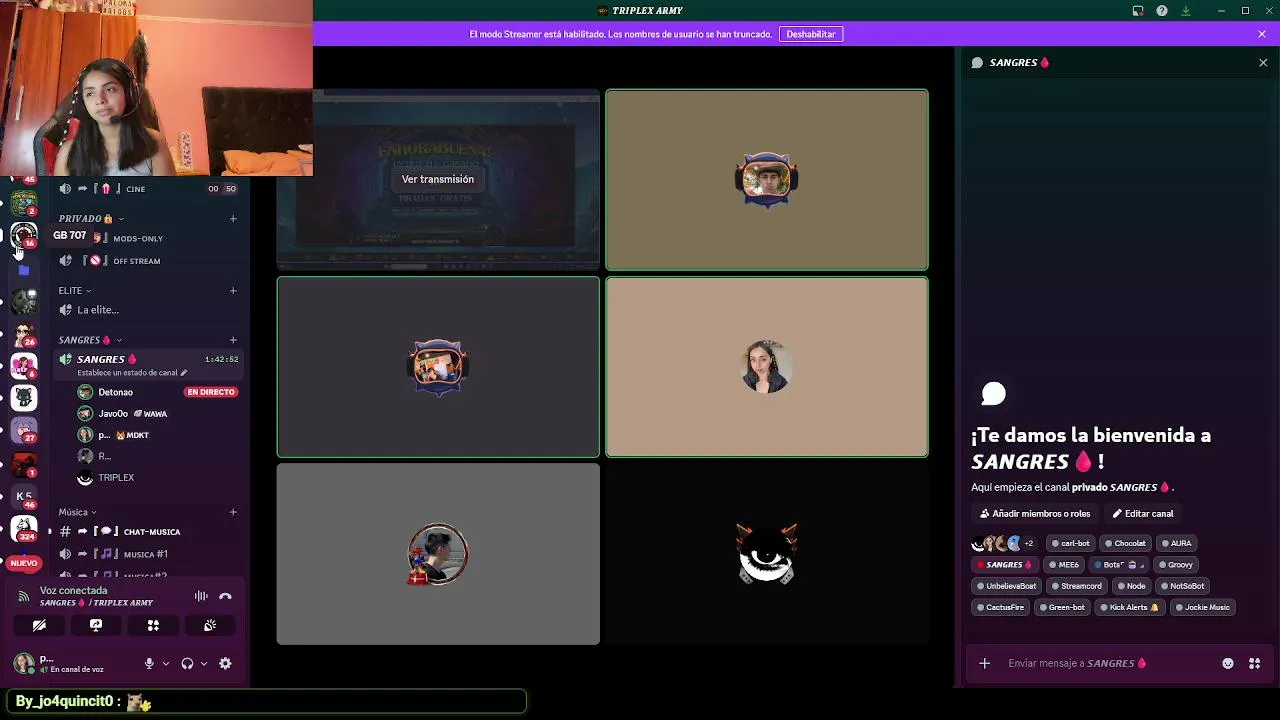Select the UnbelievaBoat role chip
This screenshot has height=720, width=1280.
coord(1006,585)
